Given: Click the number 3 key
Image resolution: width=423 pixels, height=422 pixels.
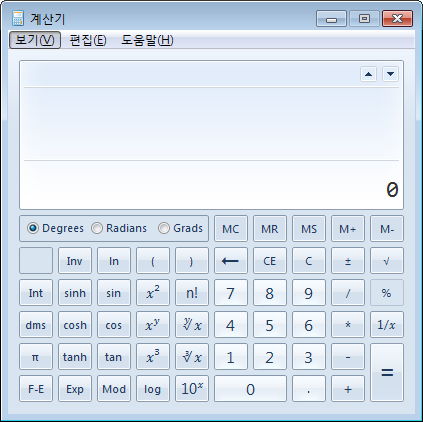Looking at the screenshot, I should 309,357.
